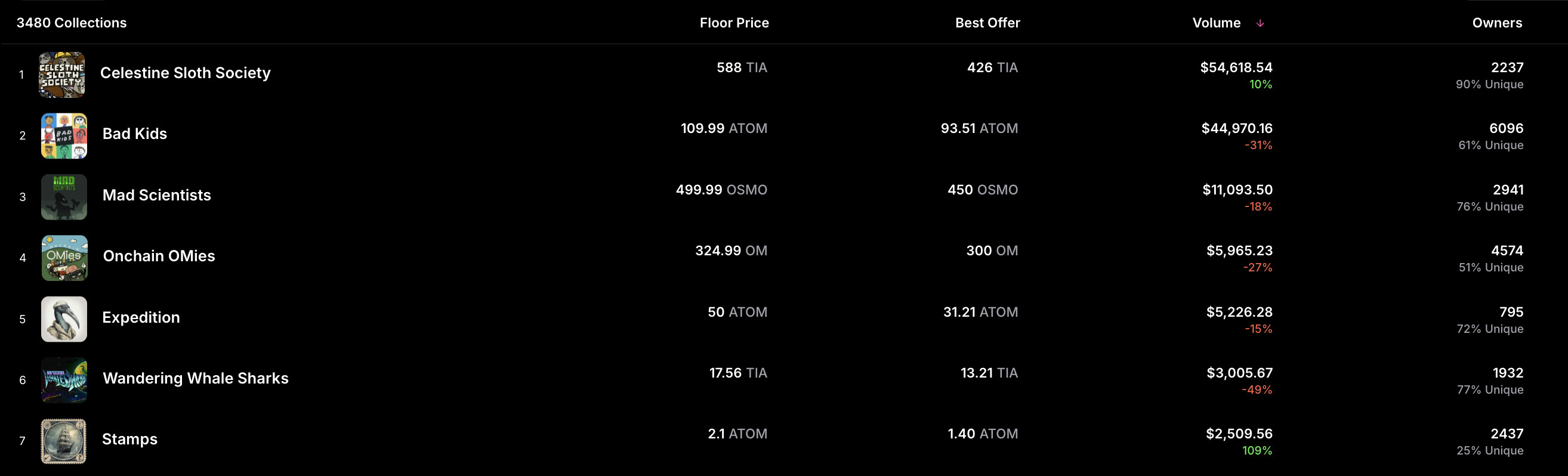Image resolution: width=1568 pixels, height=476 pixels.
Task: Click the Volume column header
Action: point(1216,23)
